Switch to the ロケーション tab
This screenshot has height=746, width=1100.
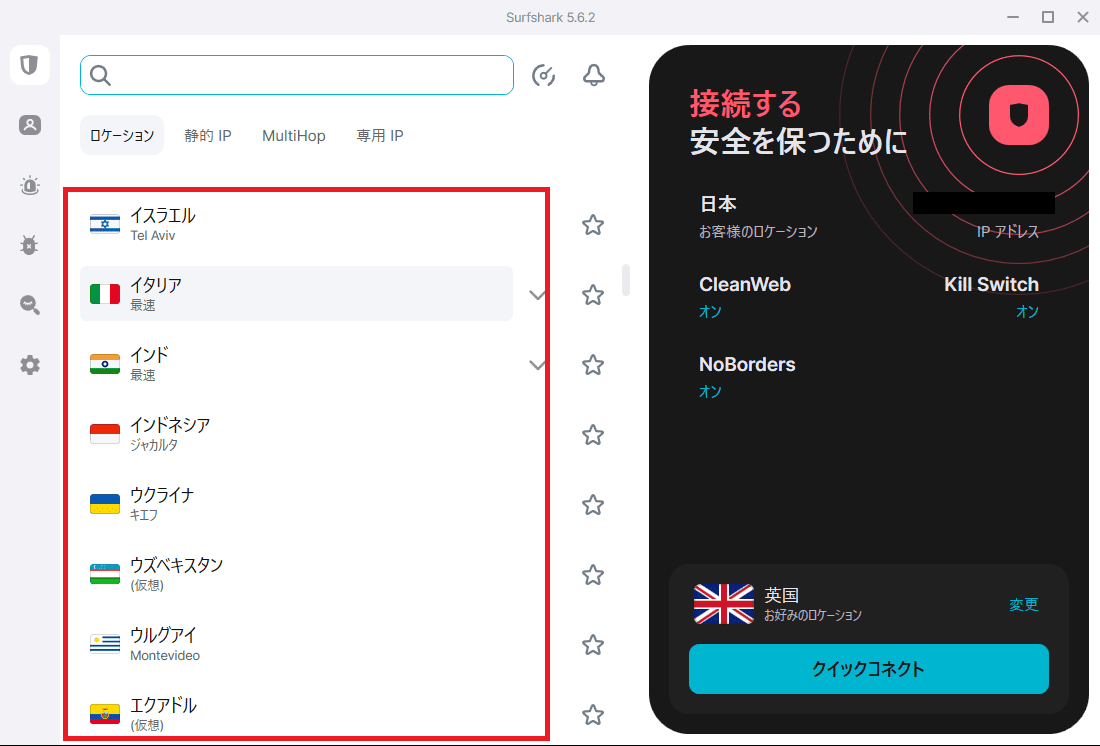click(122, 135)
